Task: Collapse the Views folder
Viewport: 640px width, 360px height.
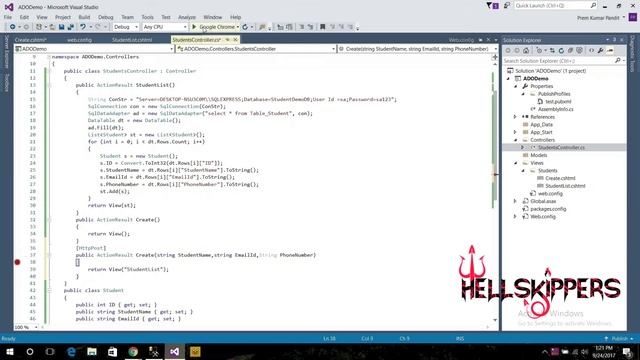Action: point(515,163)
